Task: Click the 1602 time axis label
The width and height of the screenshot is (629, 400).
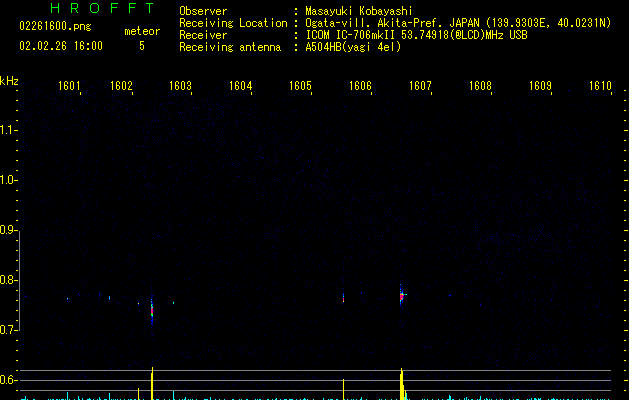Action: click(121, 86)
